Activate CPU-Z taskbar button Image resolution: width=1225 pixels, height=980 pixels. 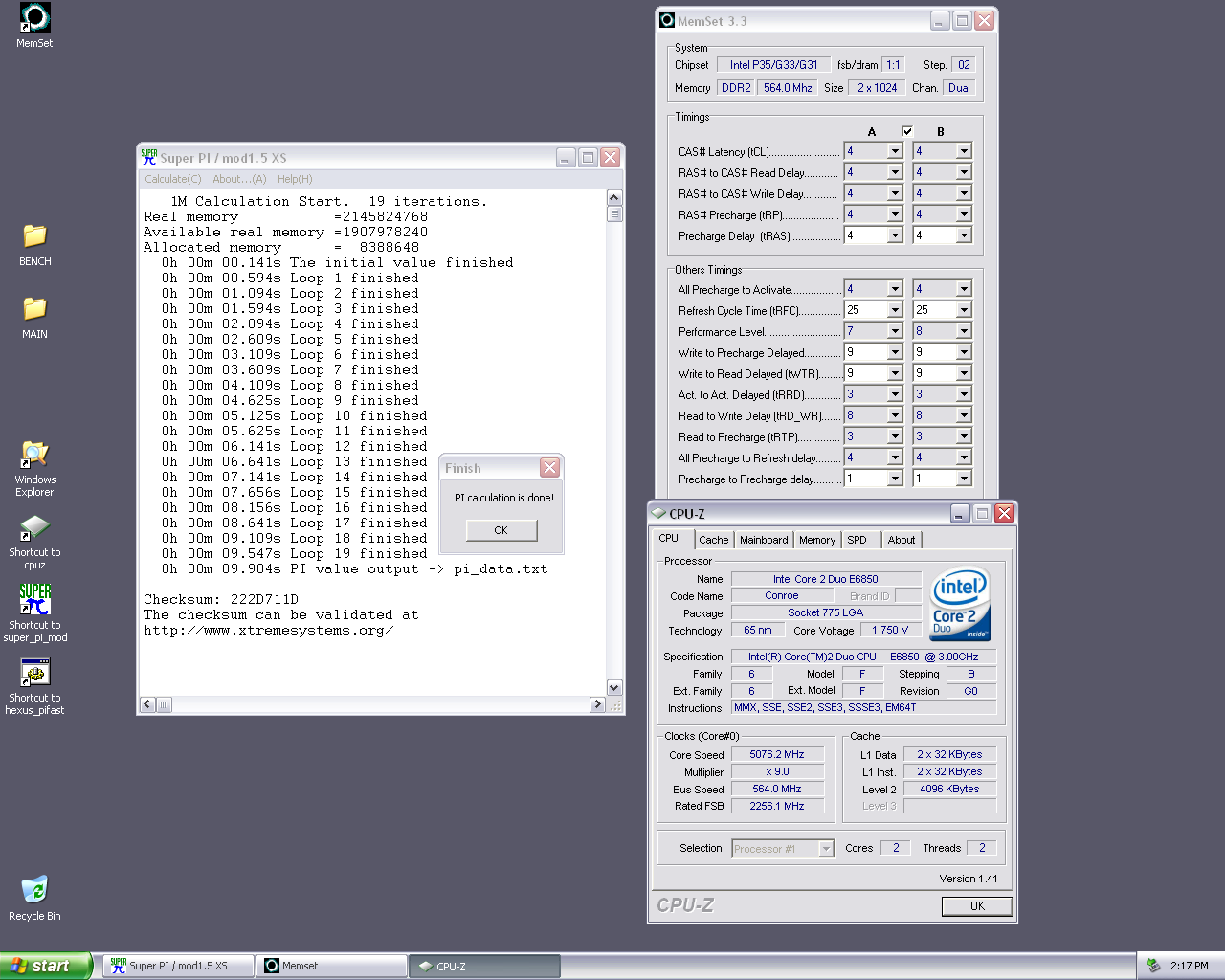tap(485, 966)
